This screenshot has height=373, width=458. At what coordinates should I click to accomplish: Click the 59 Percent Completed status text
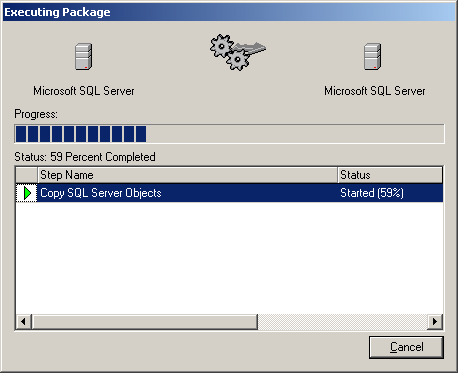(x=103, y=157)
